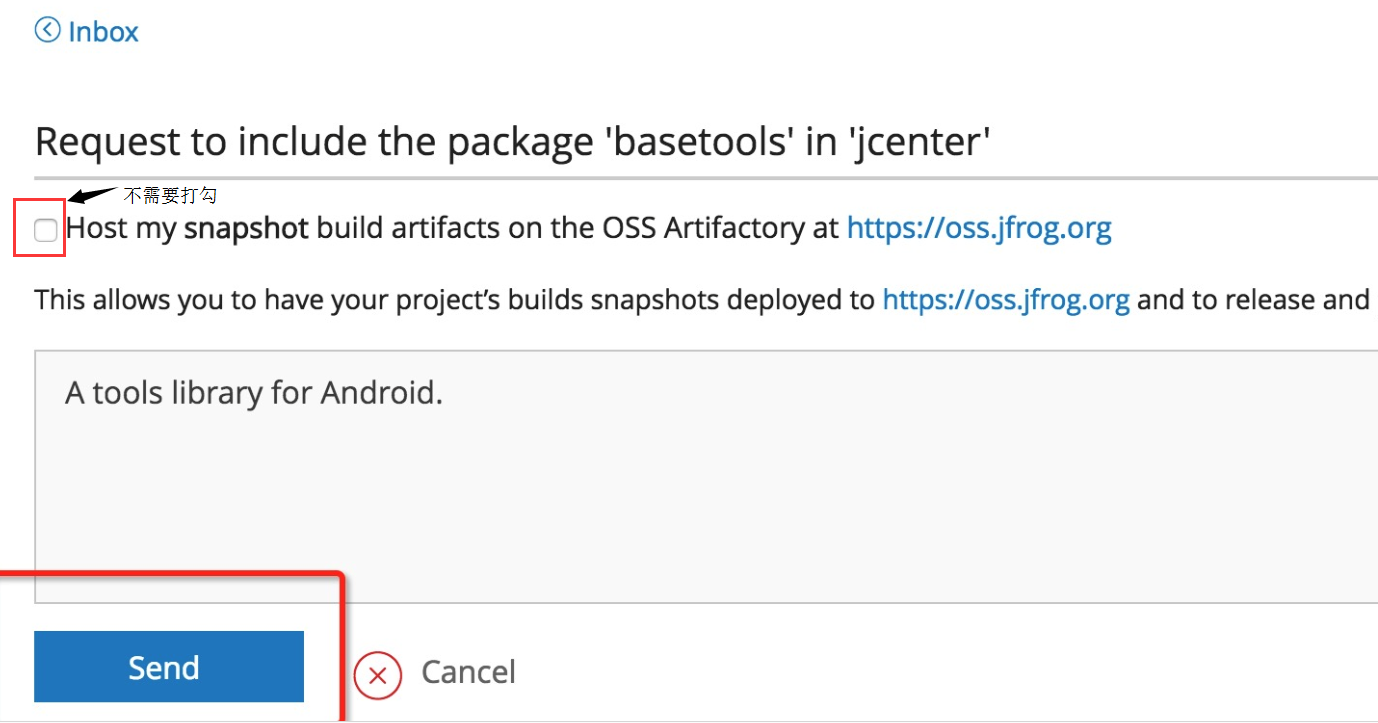Click the back arrow icon beside Inbox
This screenshot has width=1378, height=723.
[47, 31]
